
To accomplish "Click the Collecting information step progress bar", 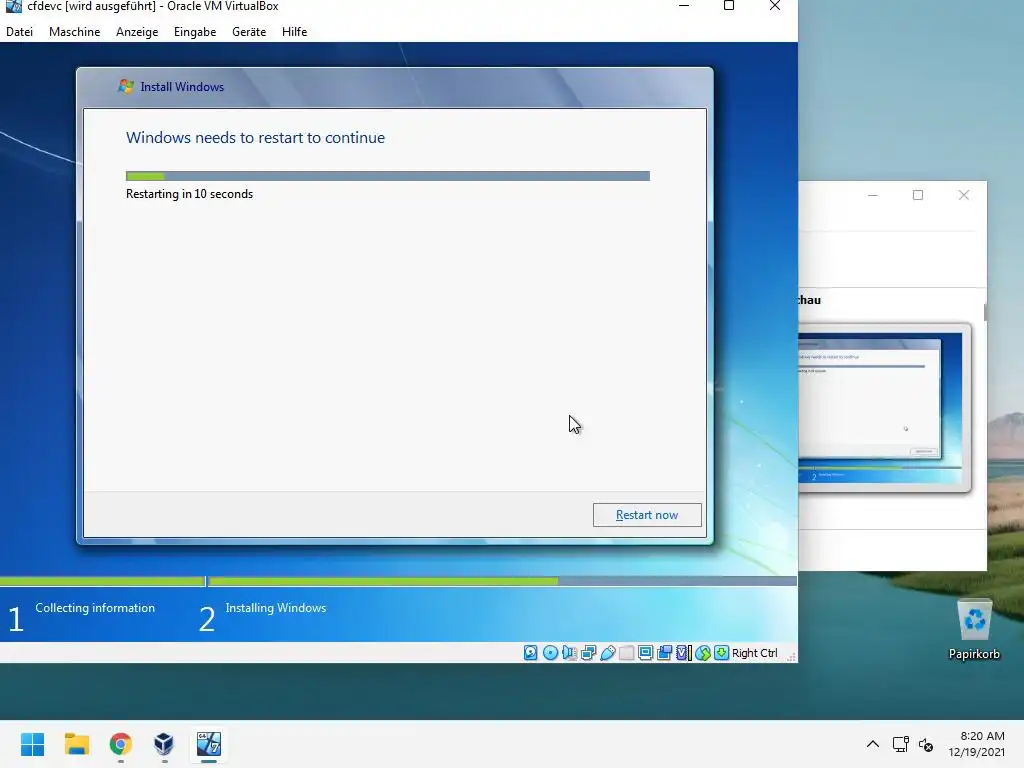I will click(x=103, y=581).
